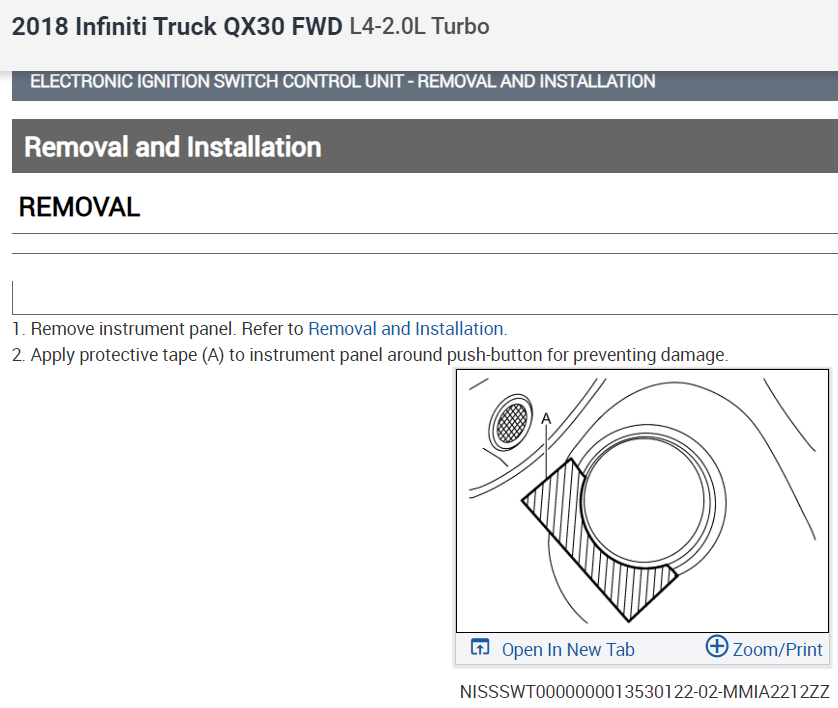Select the Electronic Ignition Switch Control Unit header bar

[343, 82]
